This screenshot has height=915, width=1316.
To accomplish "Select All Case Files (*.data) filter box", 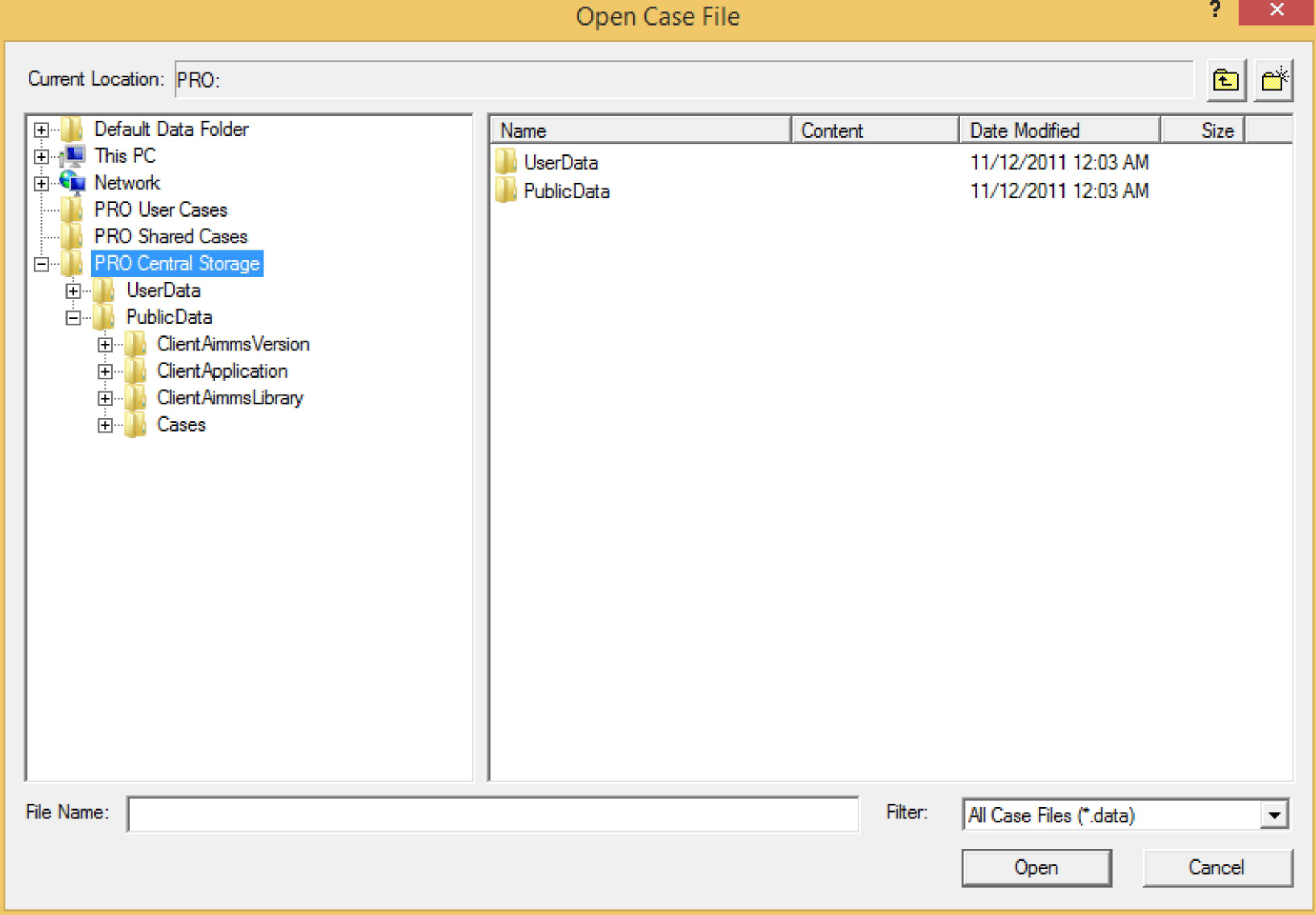I will click(x=1124, y=815).
